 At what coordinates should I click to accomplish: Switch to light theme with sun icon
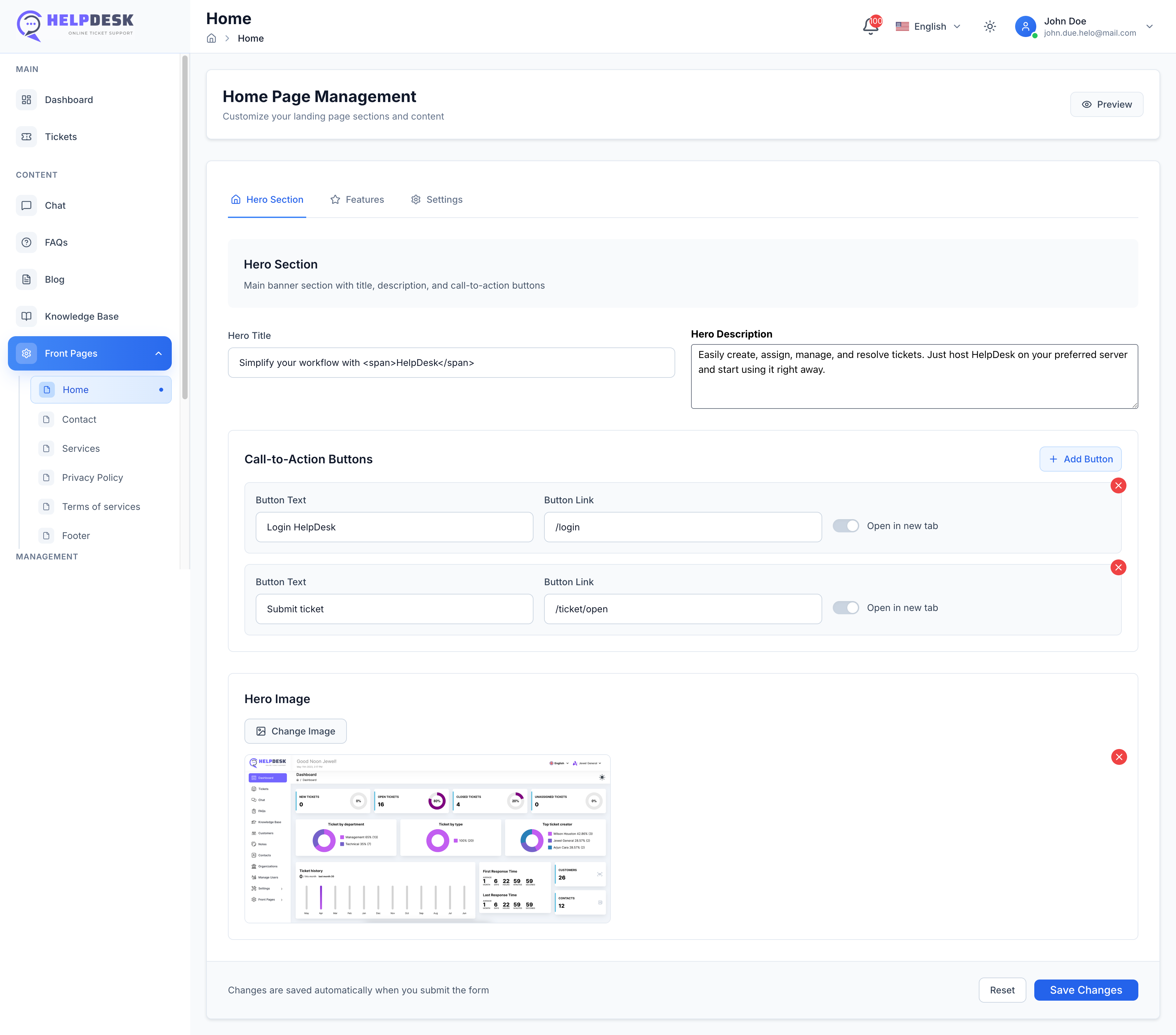[x=990, y=26]
